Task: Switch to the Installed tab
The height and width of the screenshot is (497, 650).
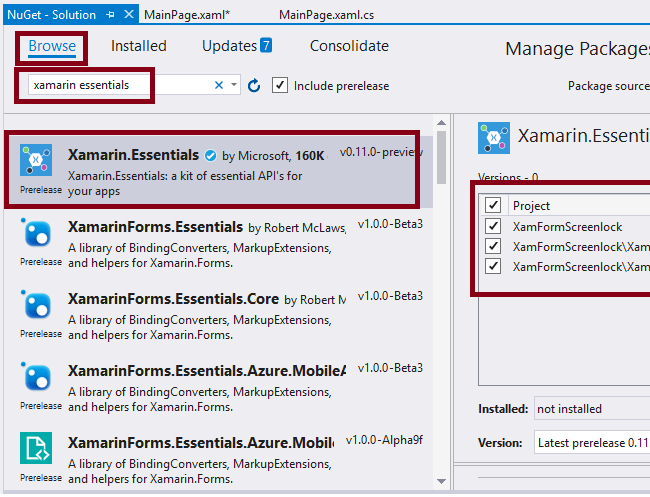Action: pos(139,46)
